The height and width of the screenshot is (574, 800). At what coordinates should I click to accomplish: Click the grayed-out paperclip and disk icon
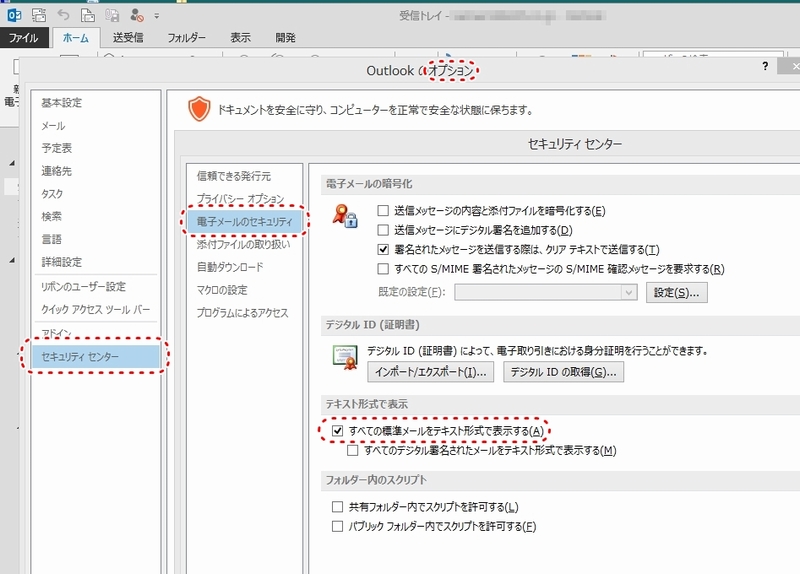pyautogui.click(x=112, y=15)
